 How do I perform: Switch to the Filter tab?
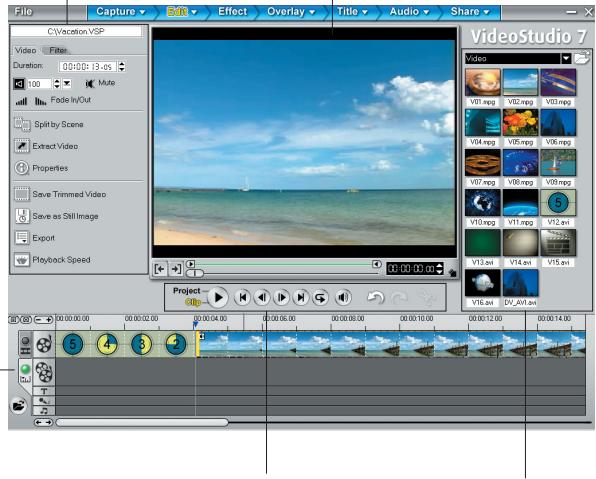pyautogui.click(x=58, y=50)
